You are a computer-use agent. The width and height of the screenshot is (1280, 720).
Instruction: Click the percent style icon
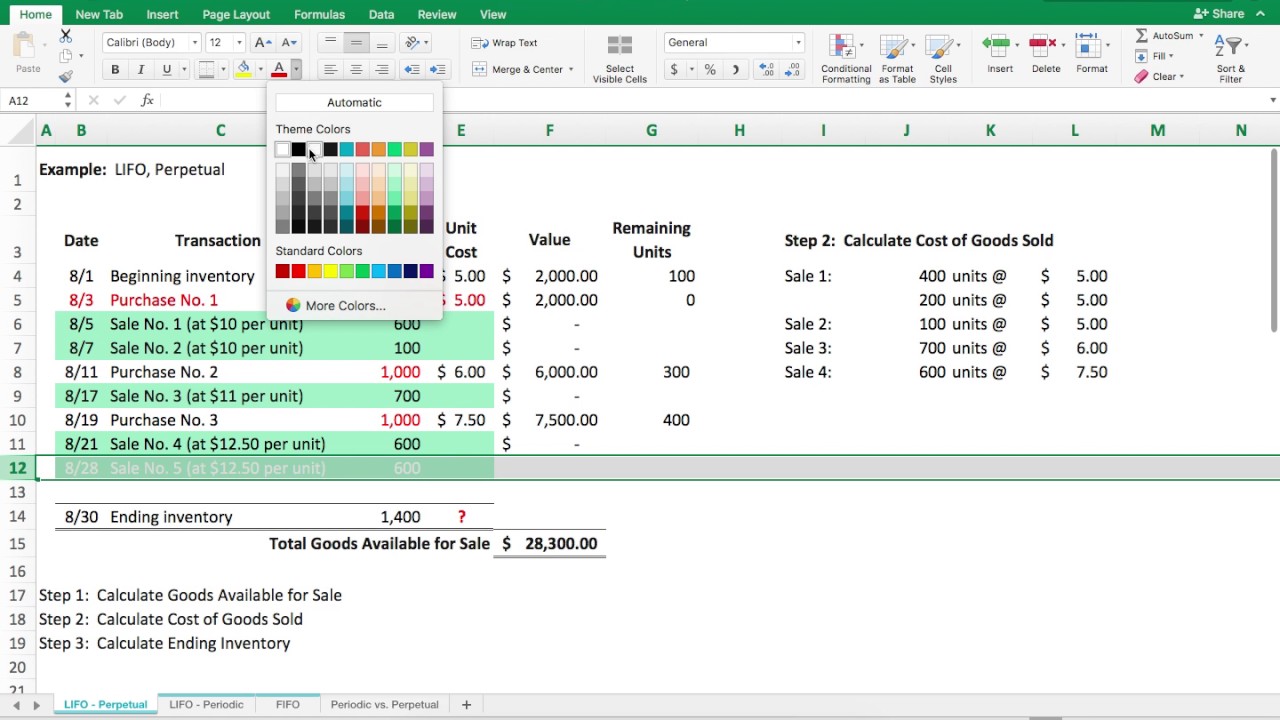click(x=710, y=70)
